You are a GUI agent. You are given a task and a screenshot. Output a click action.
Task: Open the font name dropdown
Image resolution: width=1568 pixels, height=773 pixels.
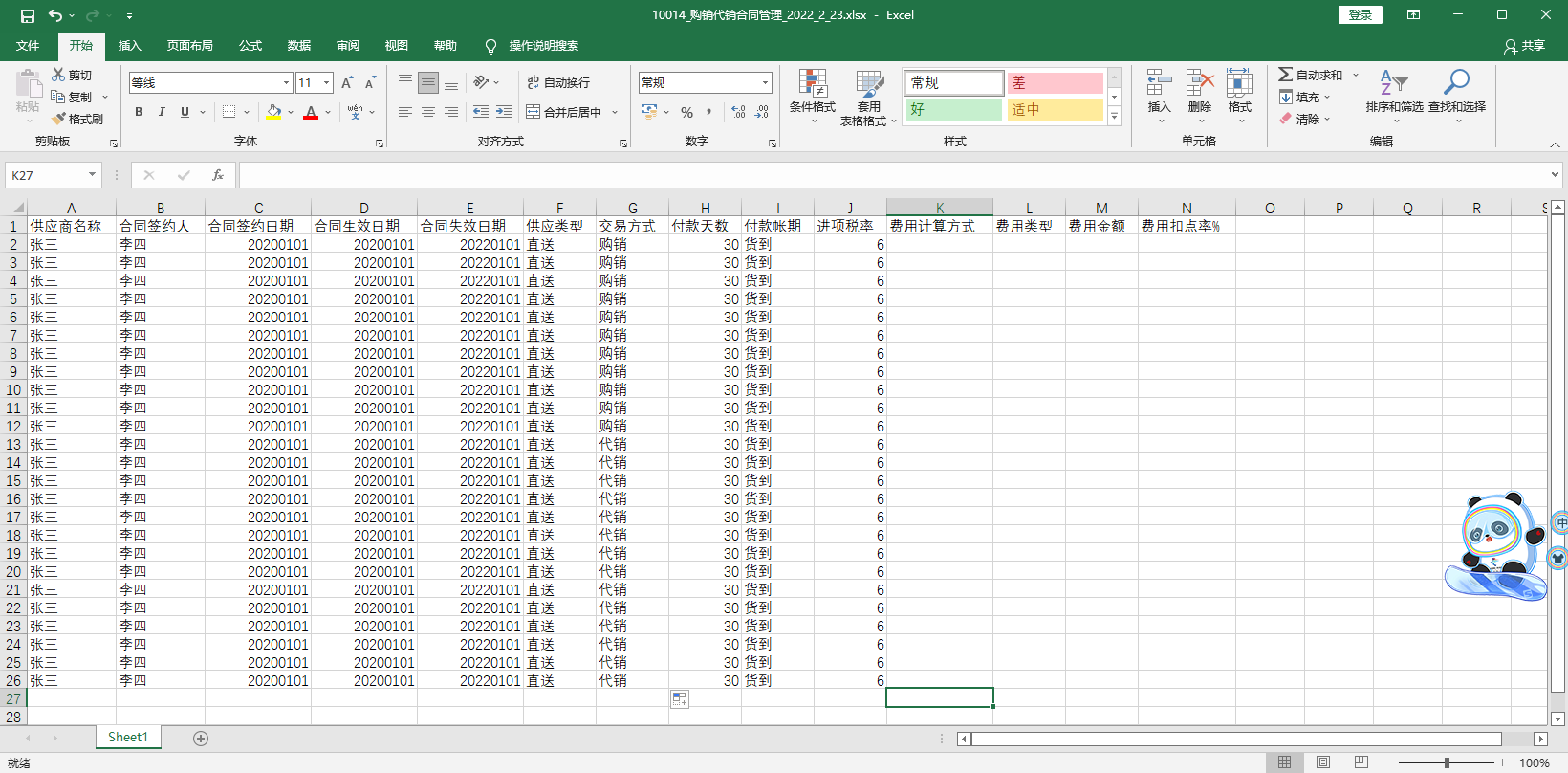tap(286, 83)
